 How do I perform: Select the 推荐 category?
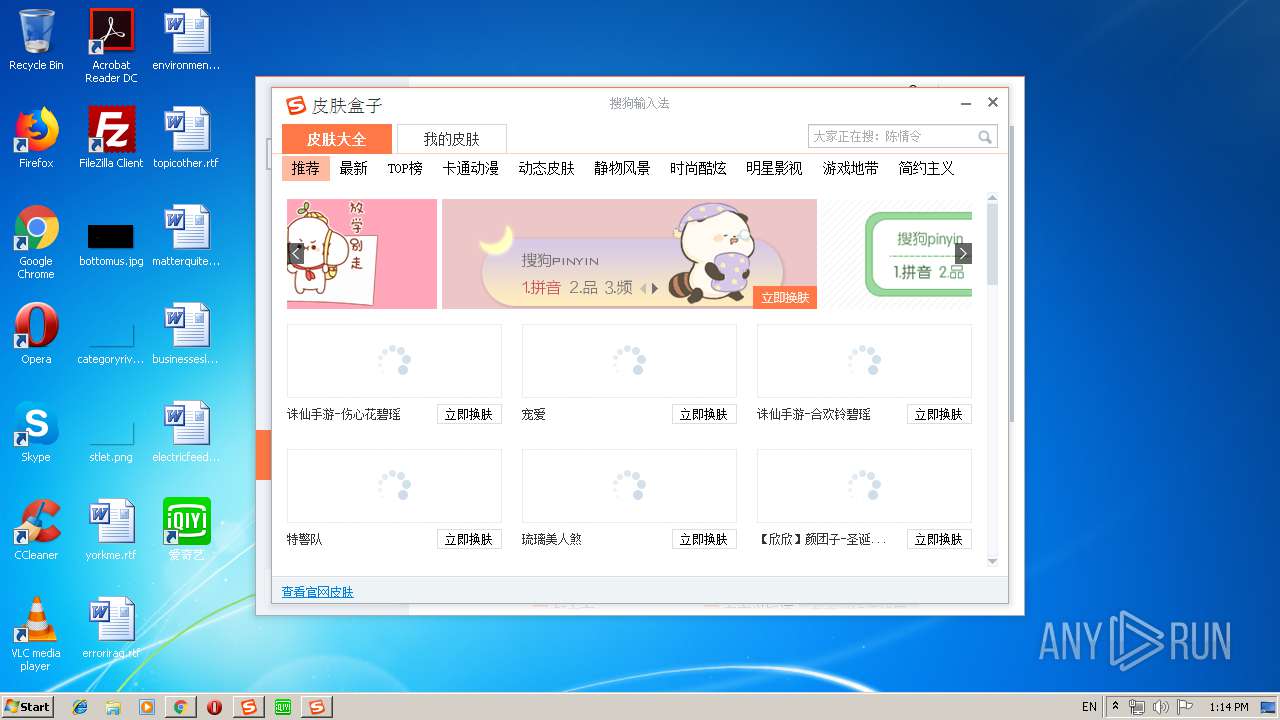point(306,168)
